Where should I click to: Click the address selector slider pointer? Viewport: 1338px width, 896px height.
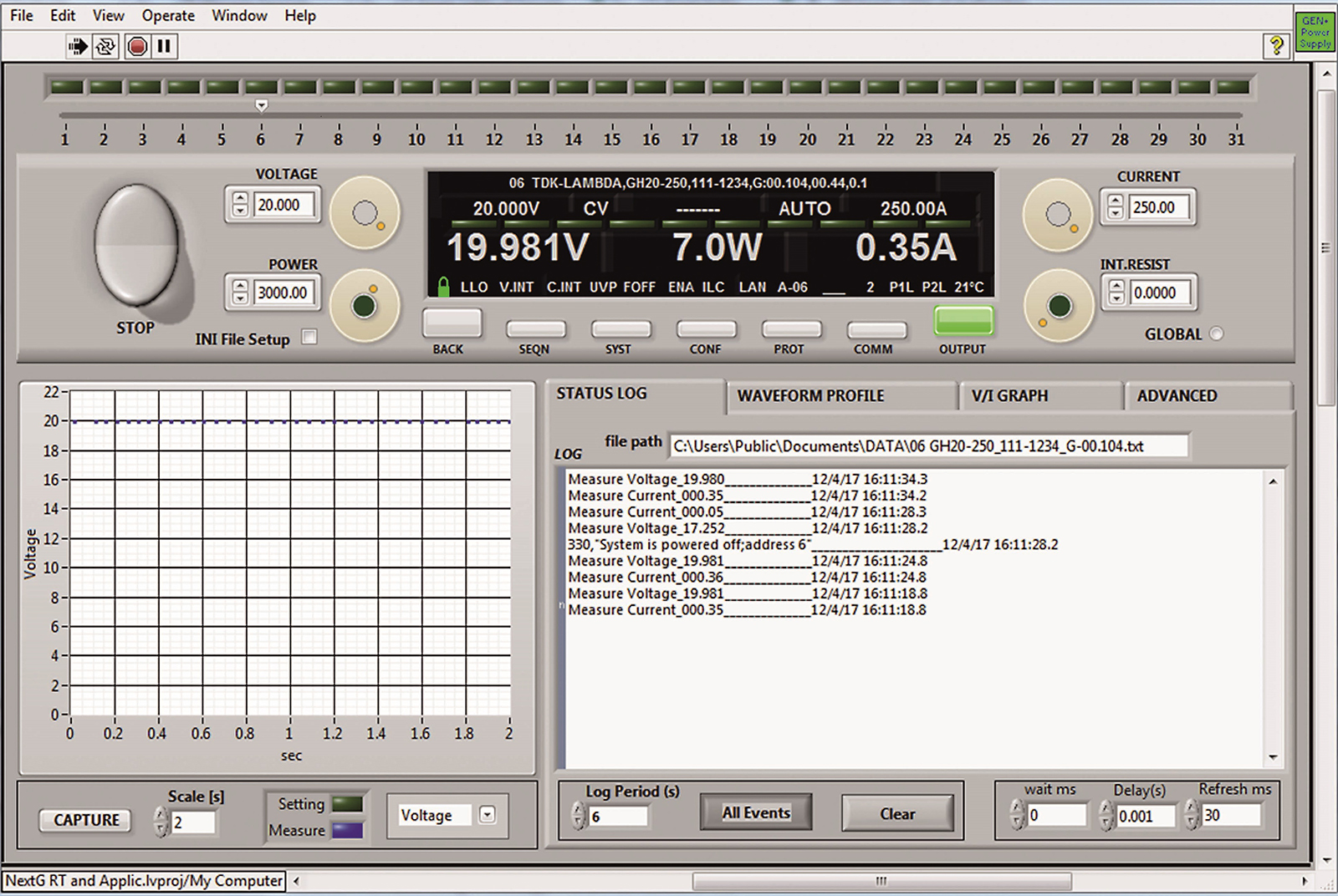click(262, 106)
